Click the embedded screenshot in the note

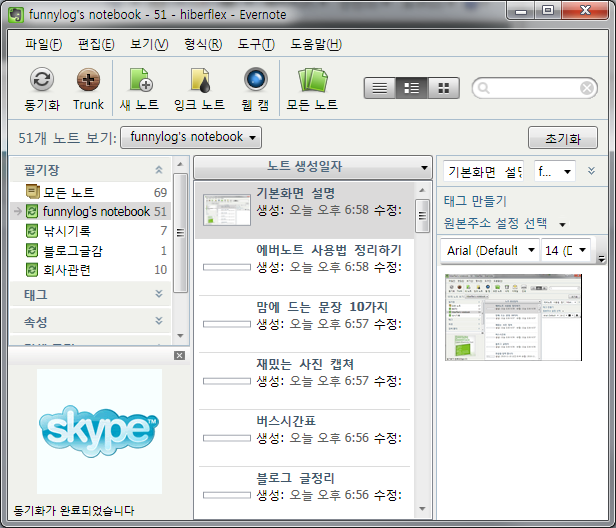click(x=513, y=317)
